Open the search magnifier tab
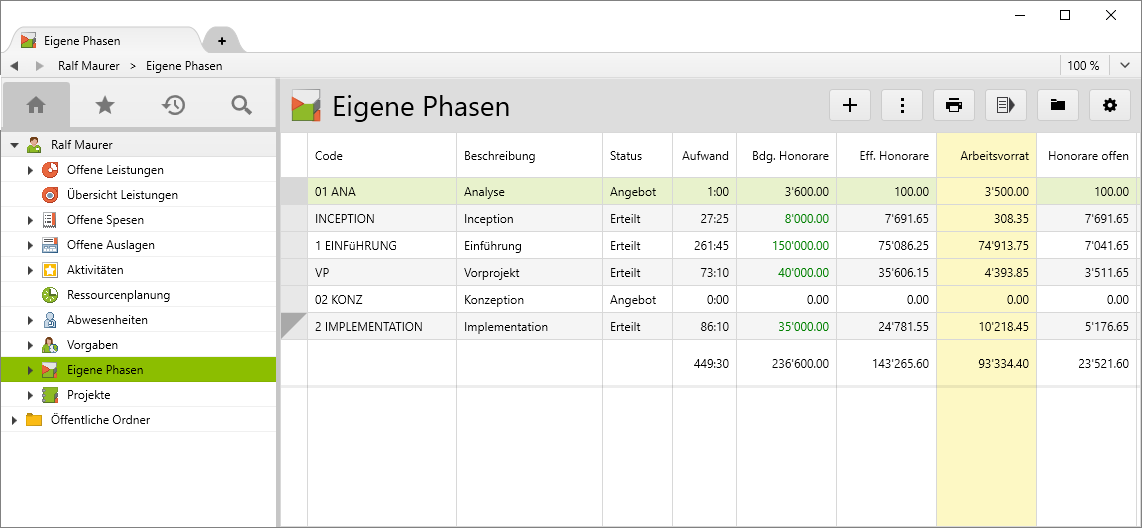Screen dimensions: 1142x528 pos(241,105)
